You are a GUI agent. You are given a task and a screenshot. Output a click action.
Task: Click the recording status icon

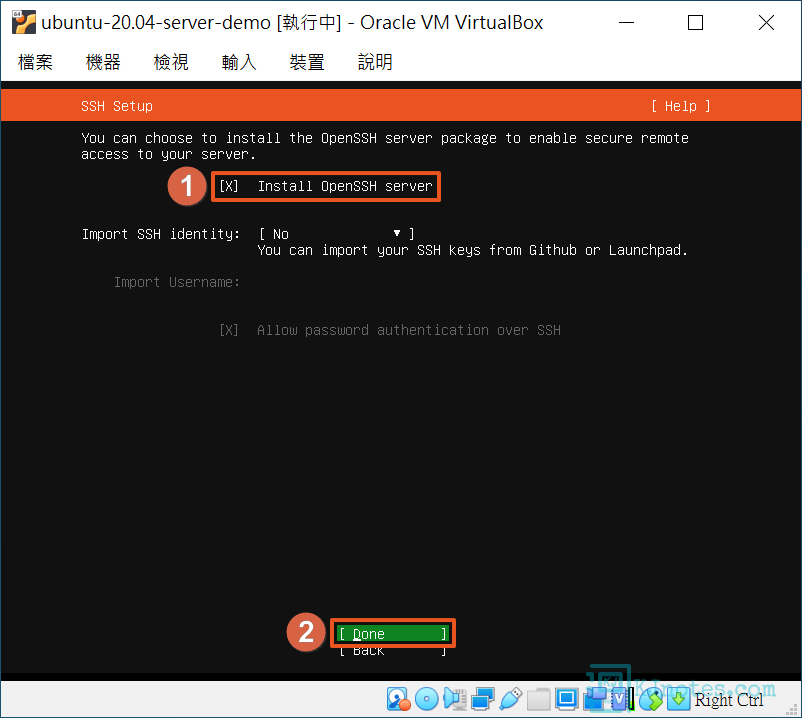coord(594,699)
